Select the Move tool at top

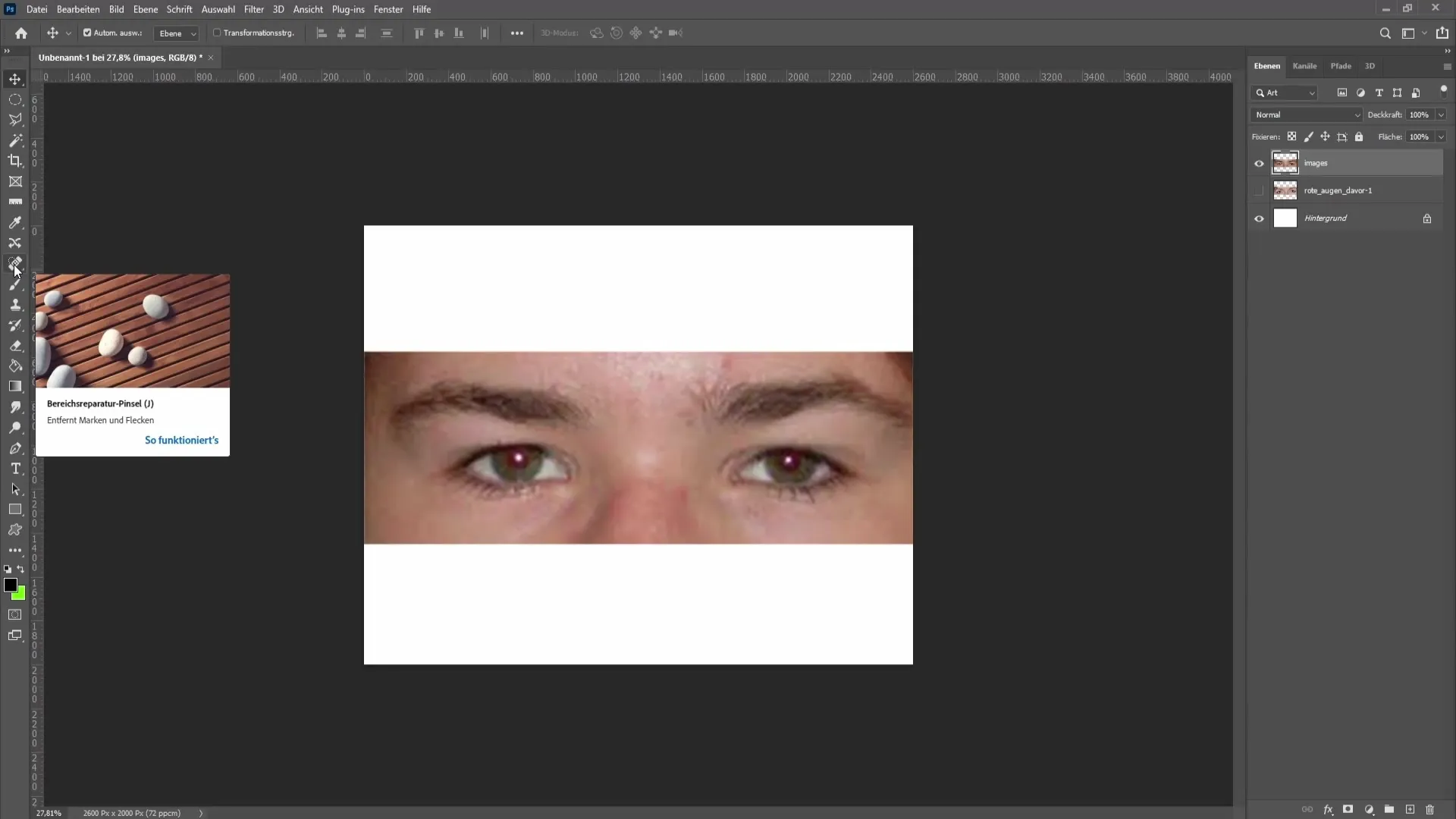15,79
